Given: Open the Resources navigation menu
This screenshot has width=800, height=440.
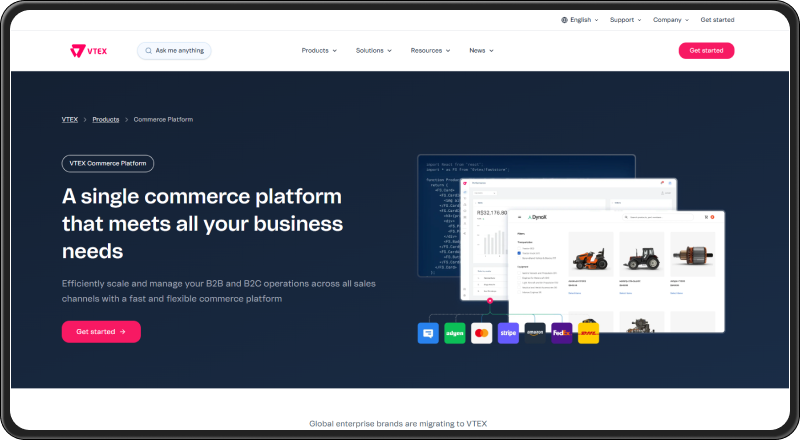Looking at the screenshot, I should (430, 51).
